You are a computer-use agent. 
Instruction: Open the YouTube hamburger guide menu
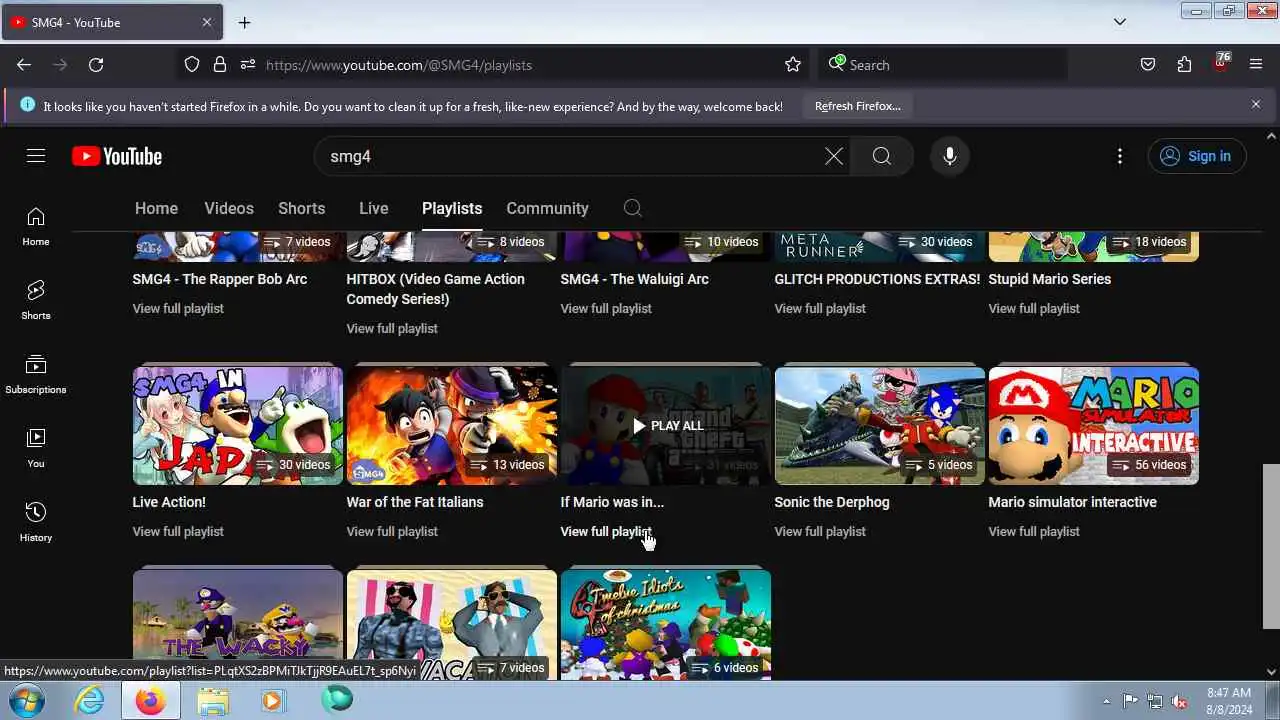[x=36, y=156]
